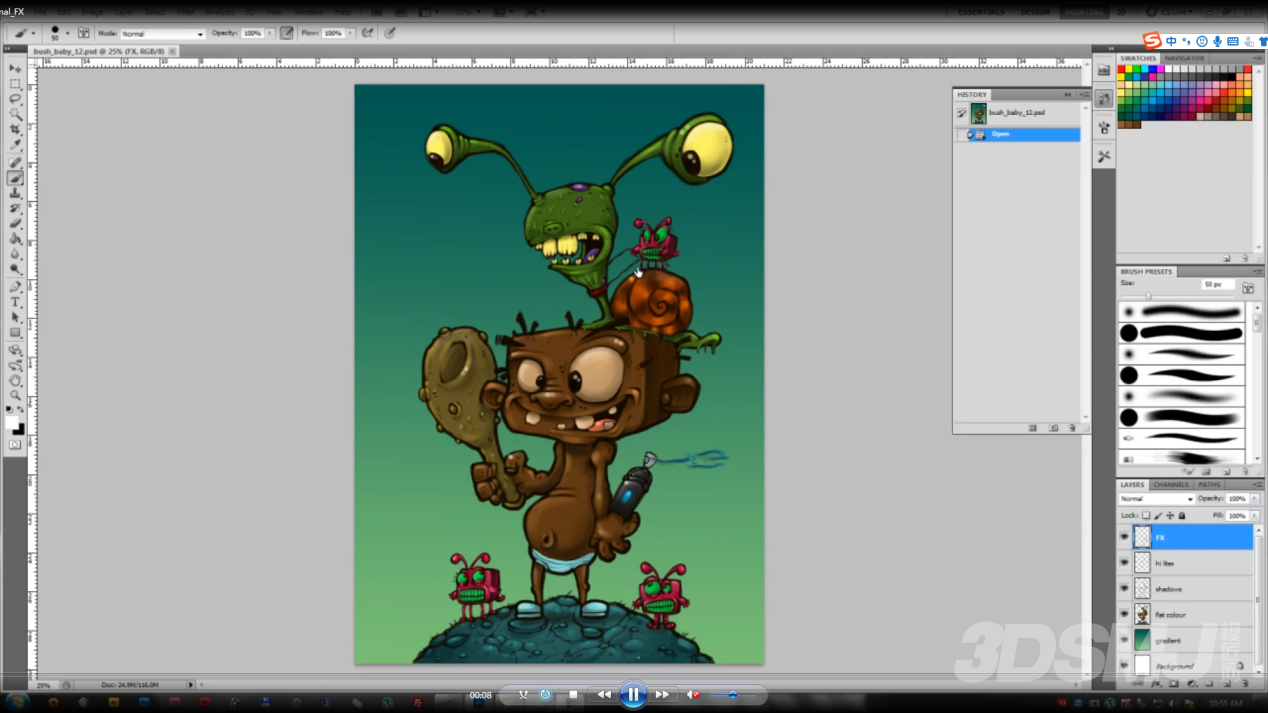Hide the FX layer
The width and height of the screenshot is (1268, 713).
pos(1124,537)
